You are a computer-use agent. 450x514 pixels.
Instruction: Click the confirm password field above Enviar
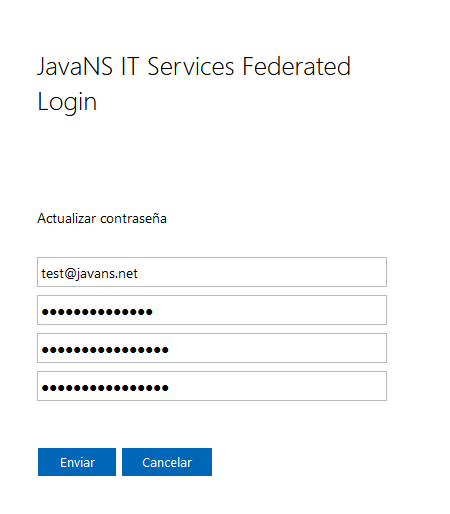[212, 386]
